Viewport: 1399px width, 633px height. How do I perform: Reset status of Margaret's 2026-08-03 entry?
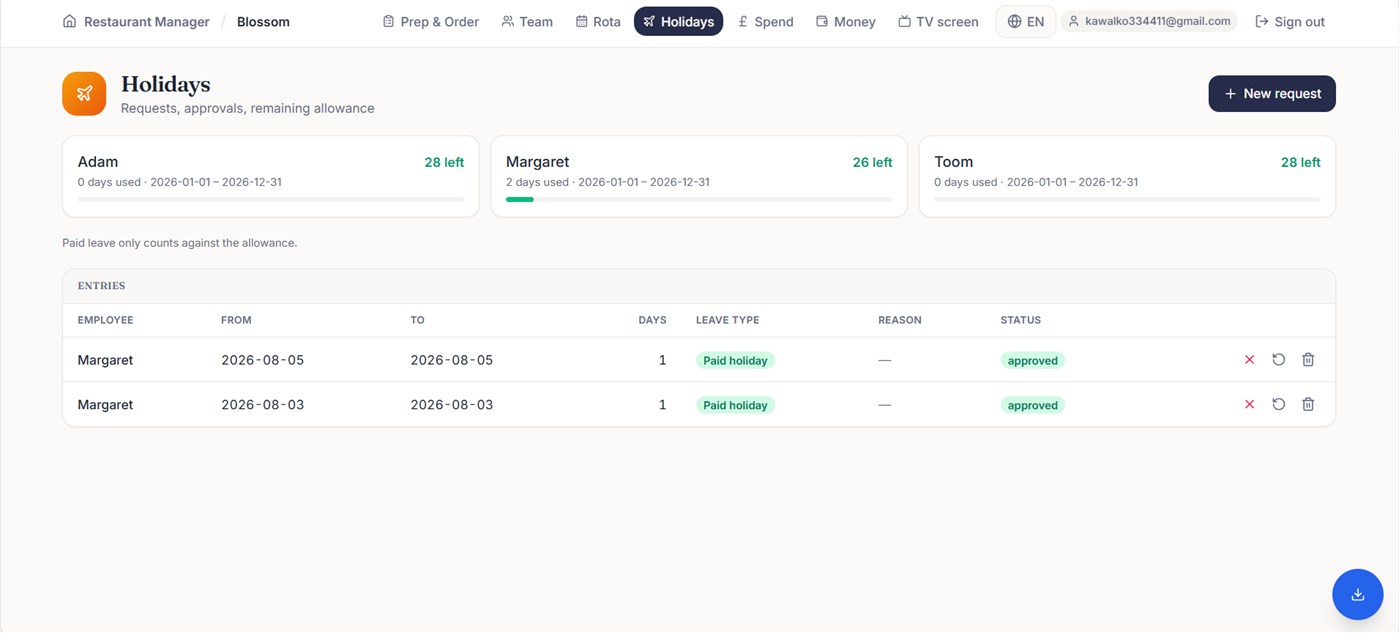pyautogui.click(x=1278, y=405)
